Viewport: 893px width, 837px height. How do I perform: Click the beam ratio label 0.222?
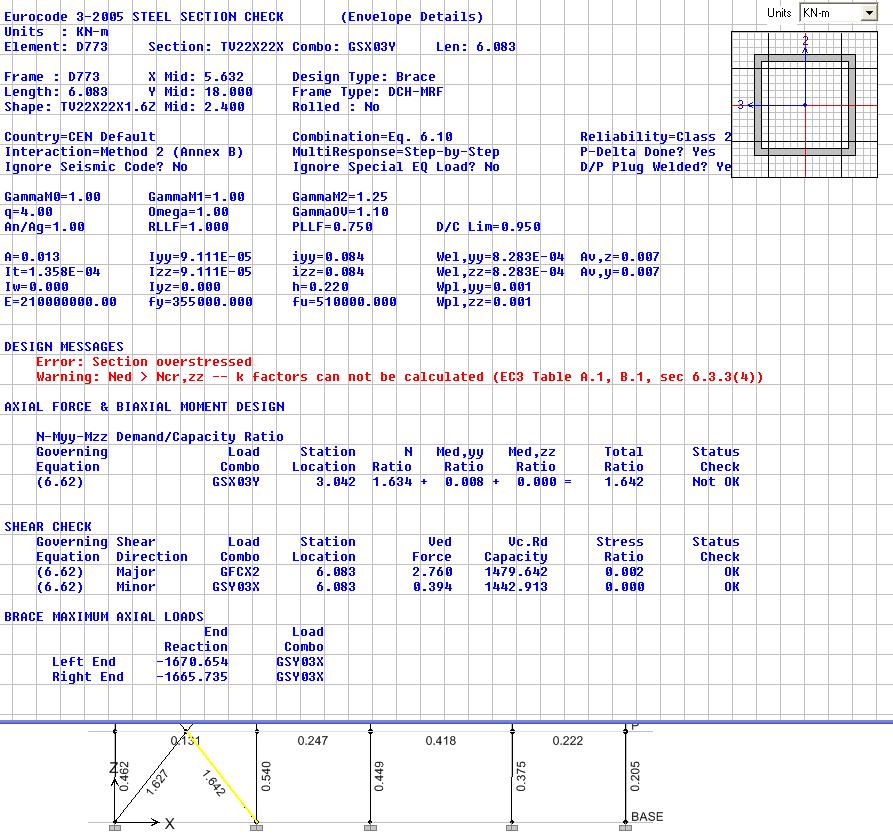click(567, 741)
